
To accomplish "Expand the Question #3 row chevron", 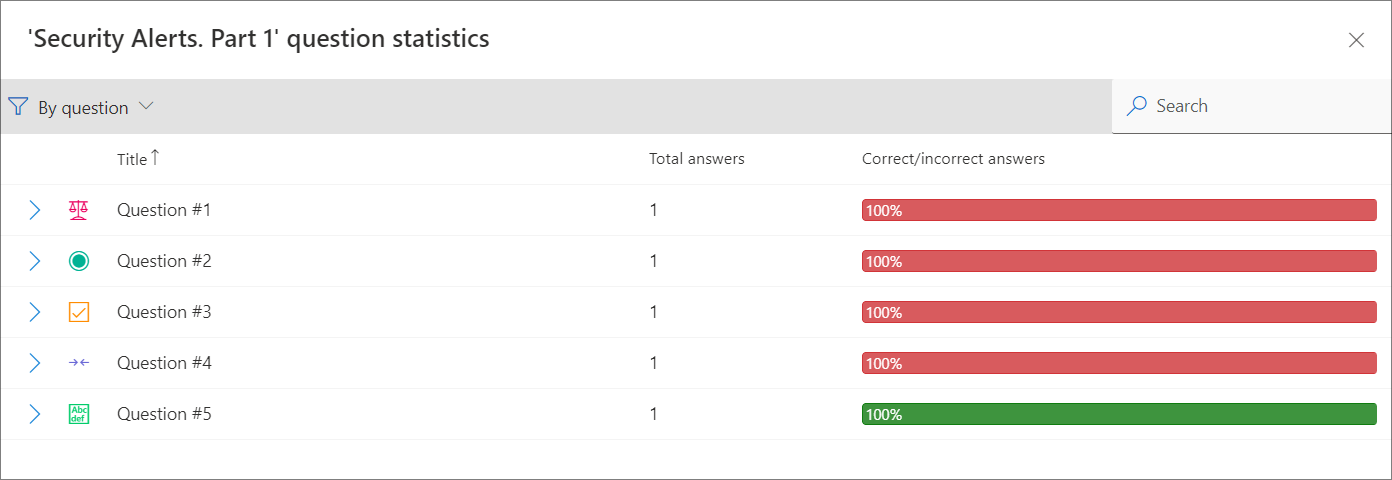I will [34, 312].
